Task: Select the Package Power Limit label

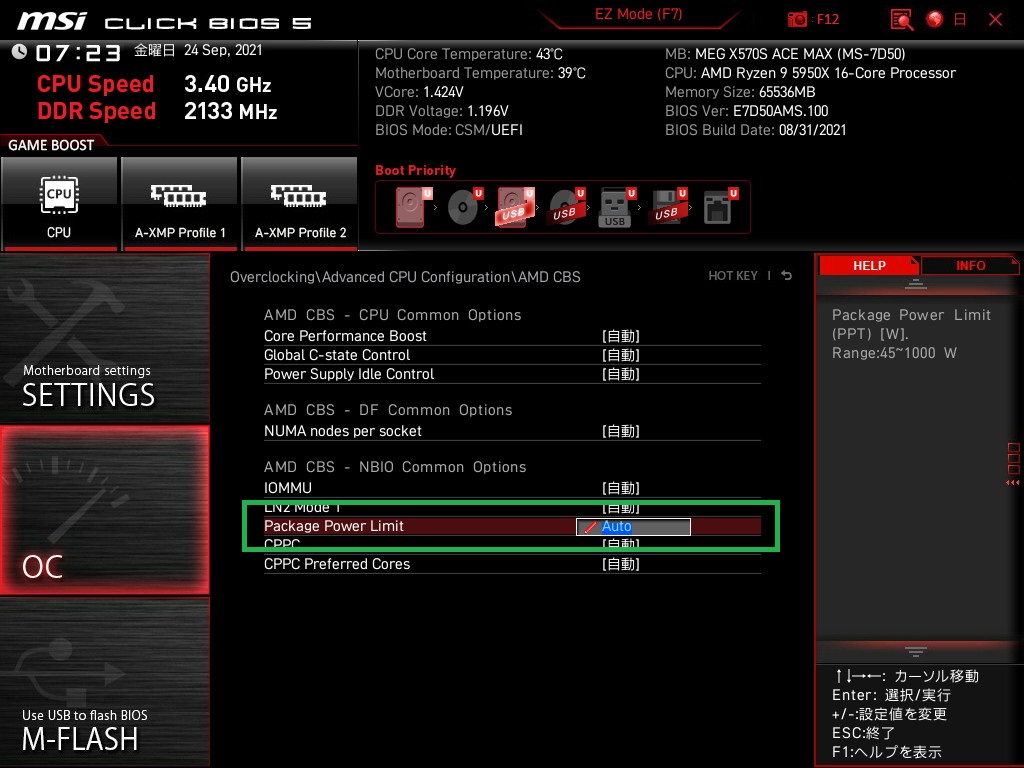Action: click(x=334, y=526)
